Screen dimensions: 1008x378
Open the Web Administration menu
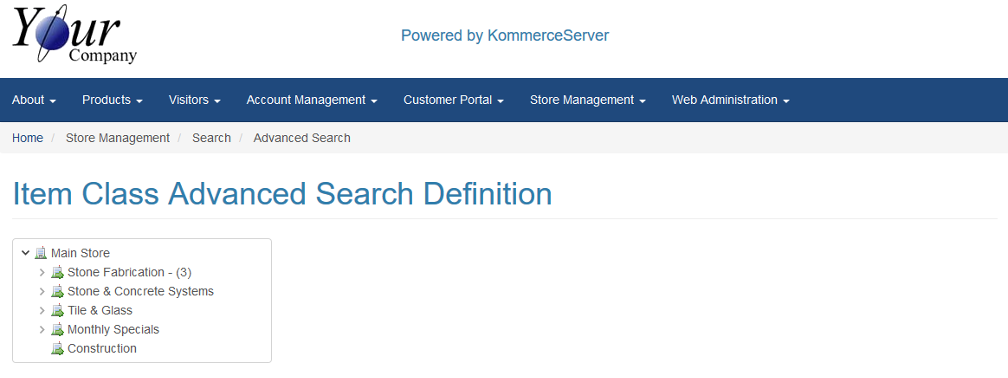click(730, 100)
